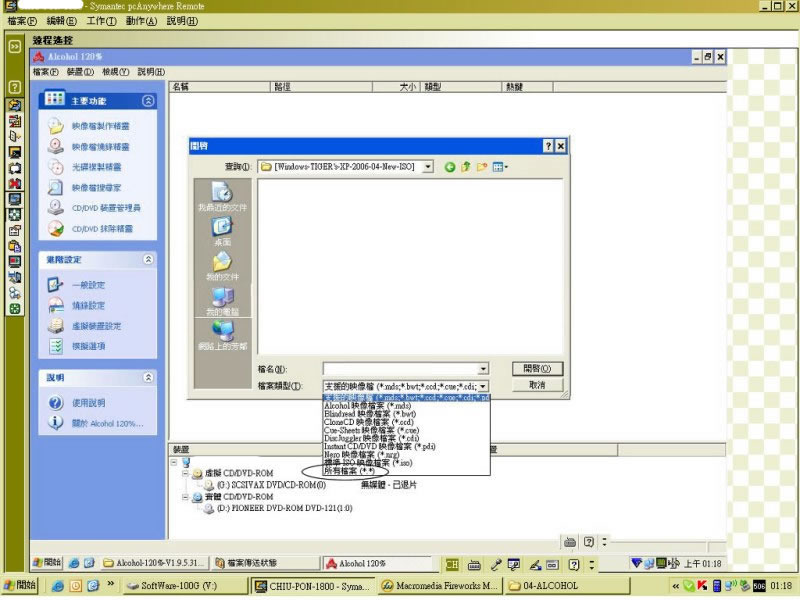Open the 映像檔製作精靈 image making wizard
Image resolution: width=800 pixels, height=600 pixels.
[x=100, y=126]
